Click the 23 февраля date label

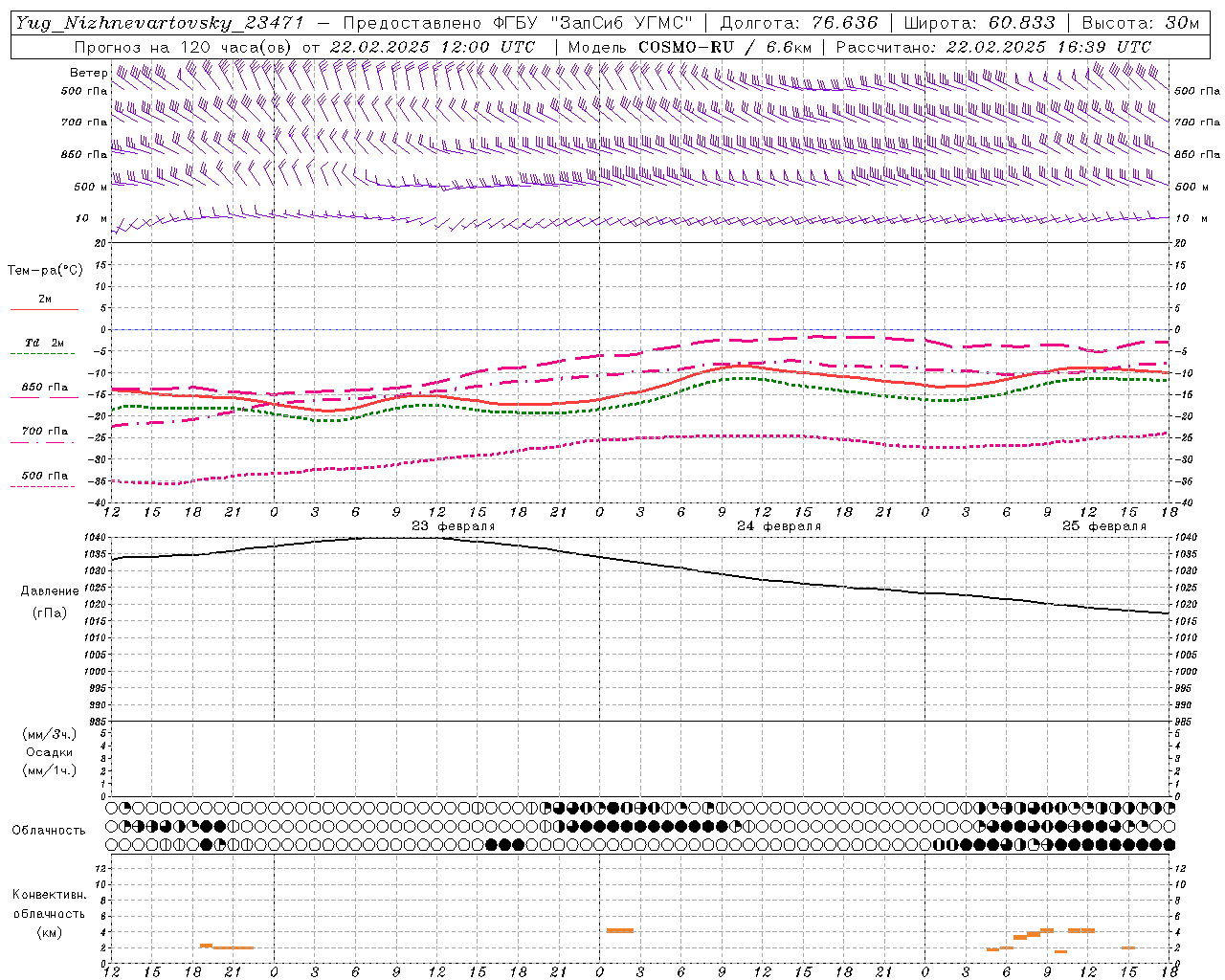pos(454,526)
